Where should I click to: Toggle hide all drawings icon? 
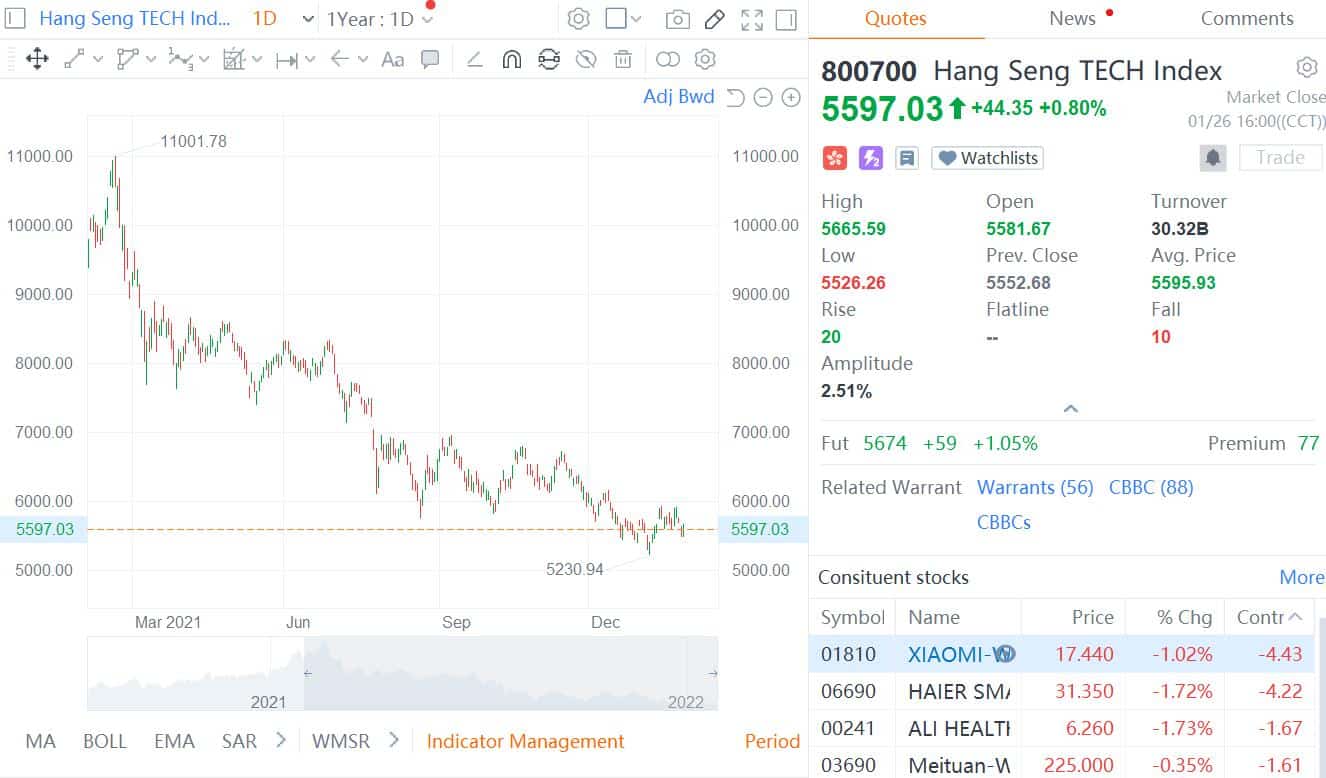click(x=587, y=59)
